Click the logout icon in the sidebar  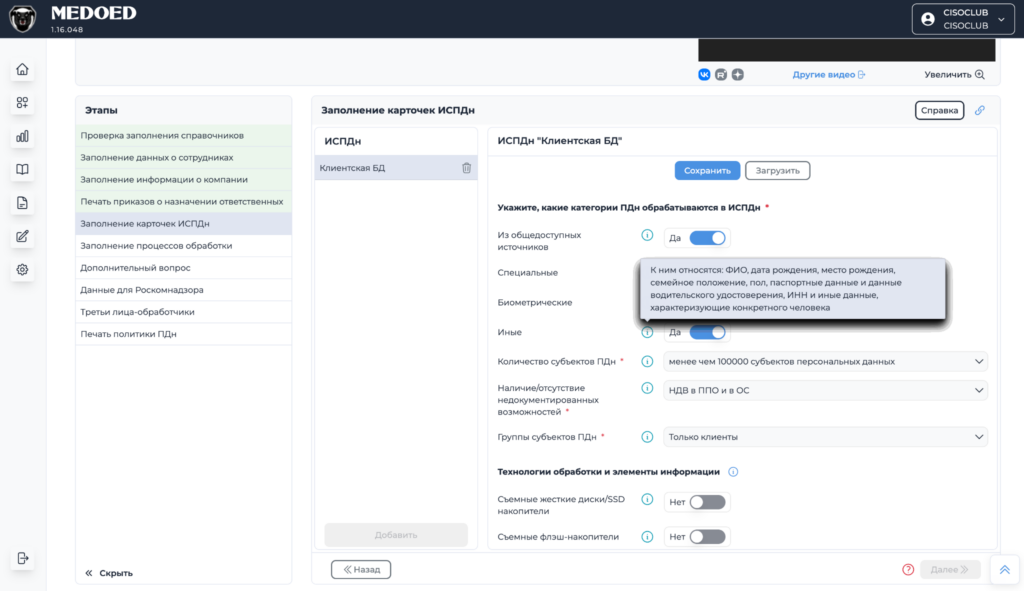[22, 558]
